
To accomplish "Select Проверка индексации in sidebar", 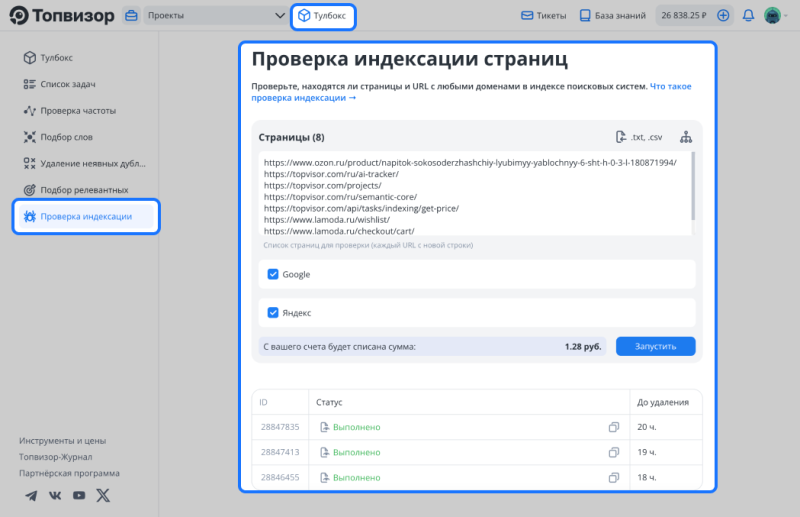I will pos(86,216).
